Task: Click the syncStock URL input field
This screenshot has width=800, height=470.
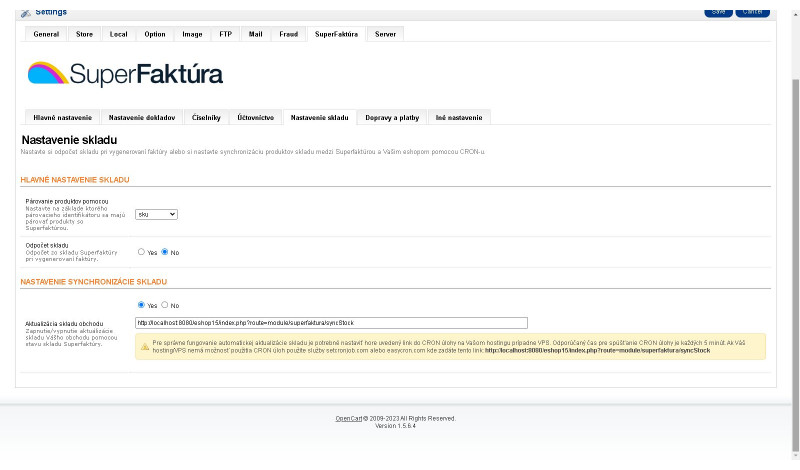Action: pos(331,323)
